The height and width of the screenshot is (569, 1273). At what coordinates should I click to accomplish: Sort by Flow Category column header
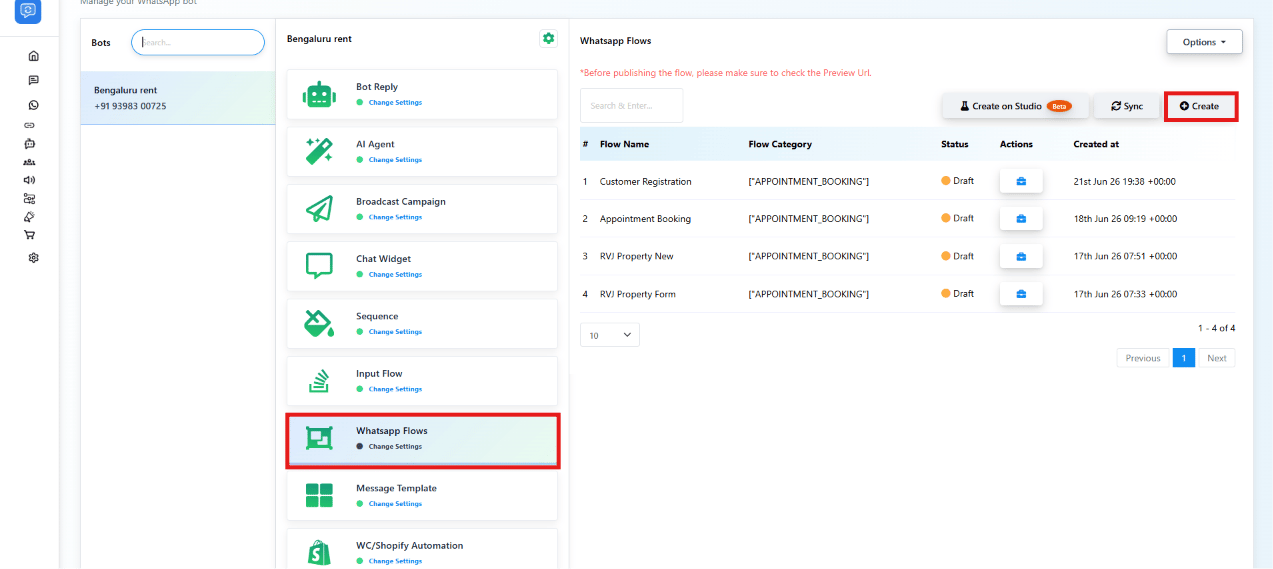[x=780, y=144]
